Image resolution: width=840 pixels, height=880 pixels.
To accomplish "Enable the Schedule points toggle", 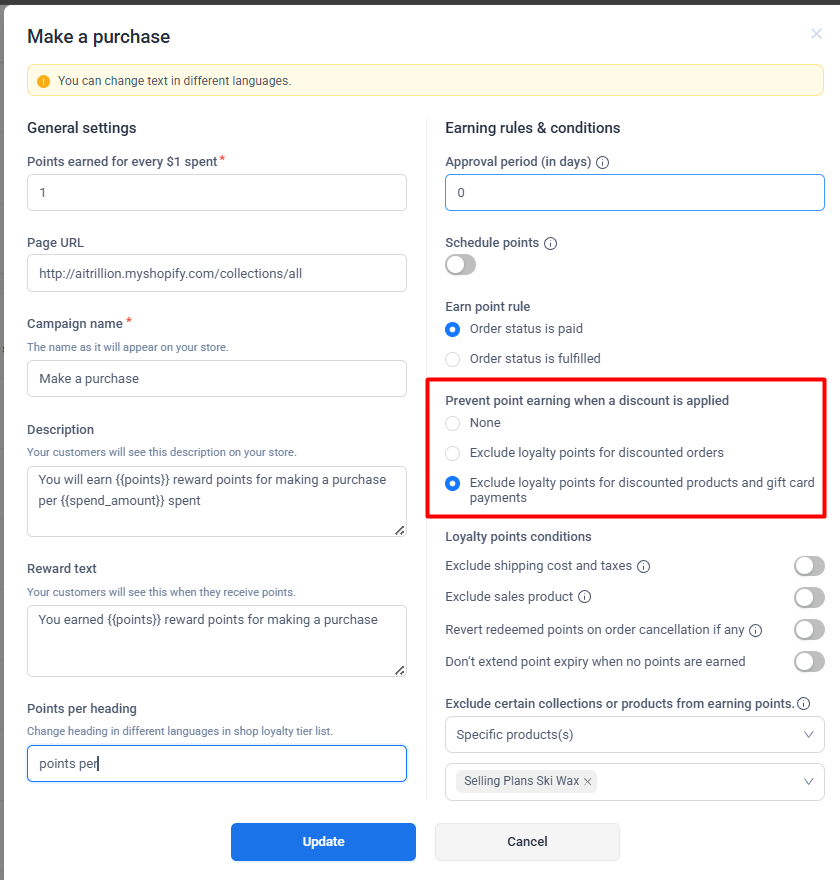I will coord(460,265).
